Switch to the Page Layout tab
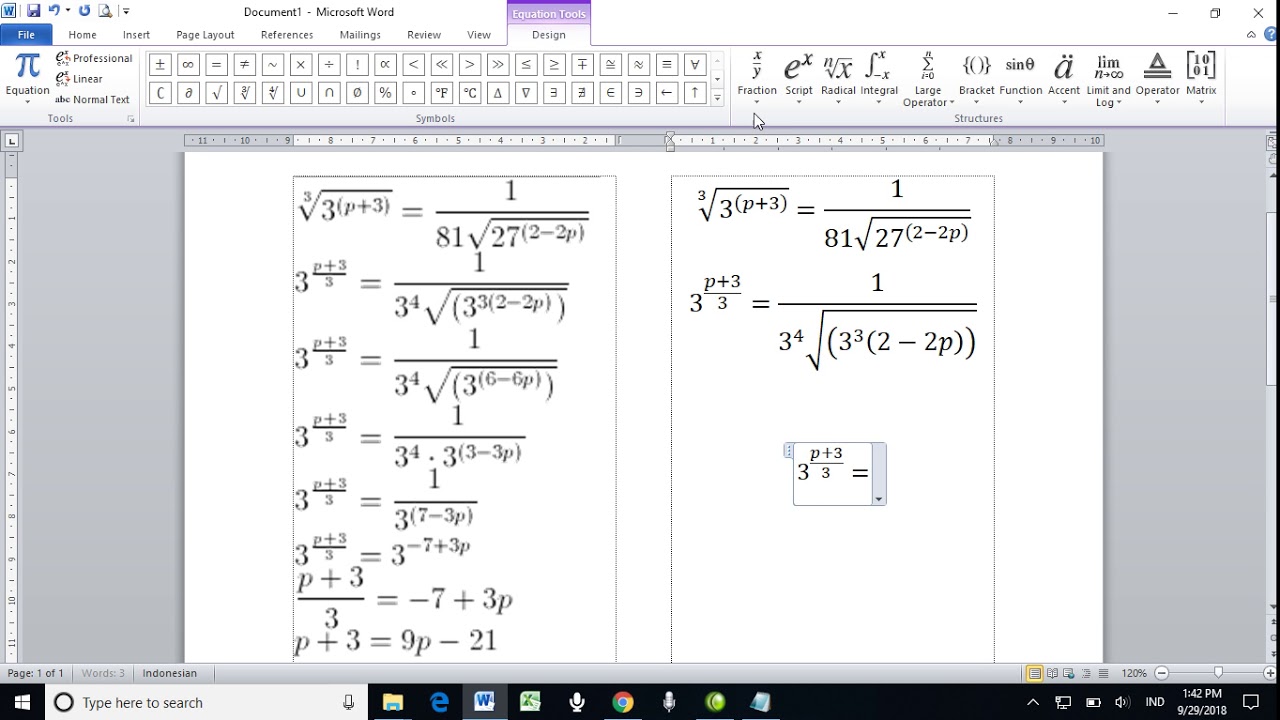 tap(205, 35)
